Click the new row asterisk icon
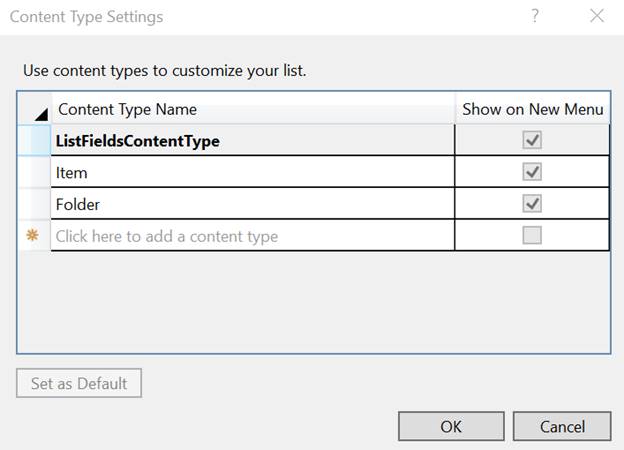Viewport: 624px width, 450px height. pyautogui.click(x=32, y=236)
